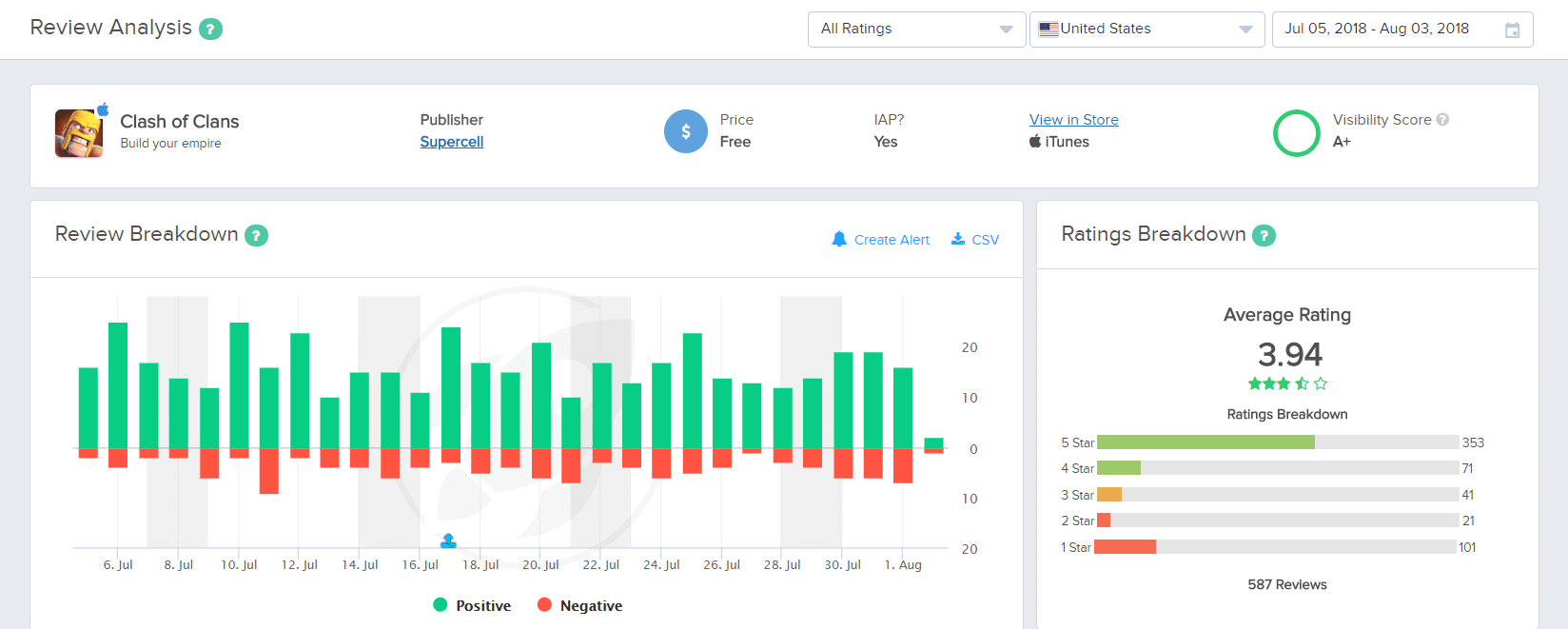This screenshot has height=629, width=1568.
Task: Click the 4 Star rating bar
Action: coord(1278,468)
